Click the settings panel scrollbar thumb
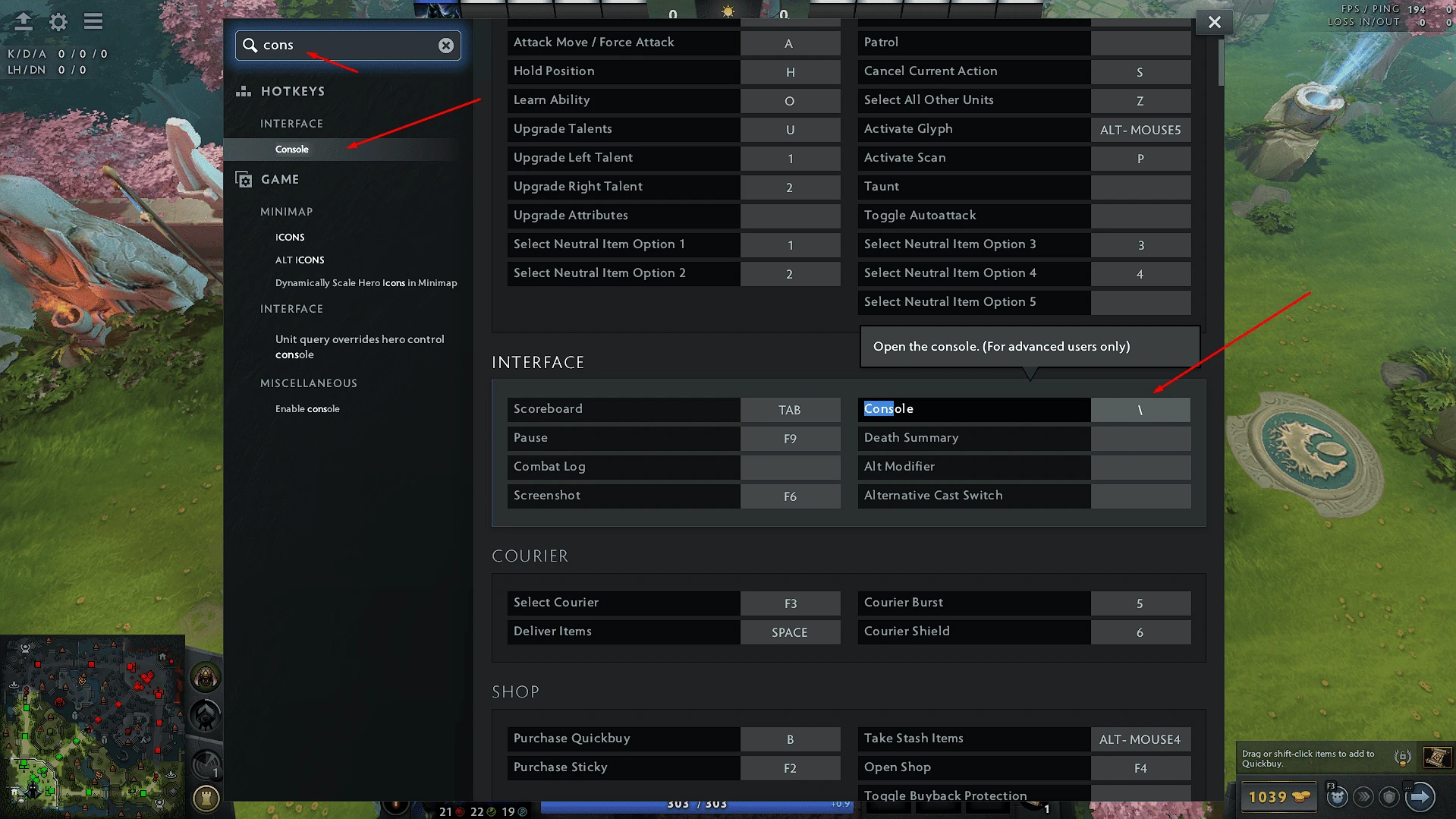The image size is (1456, 819). tap(1221, 62)
